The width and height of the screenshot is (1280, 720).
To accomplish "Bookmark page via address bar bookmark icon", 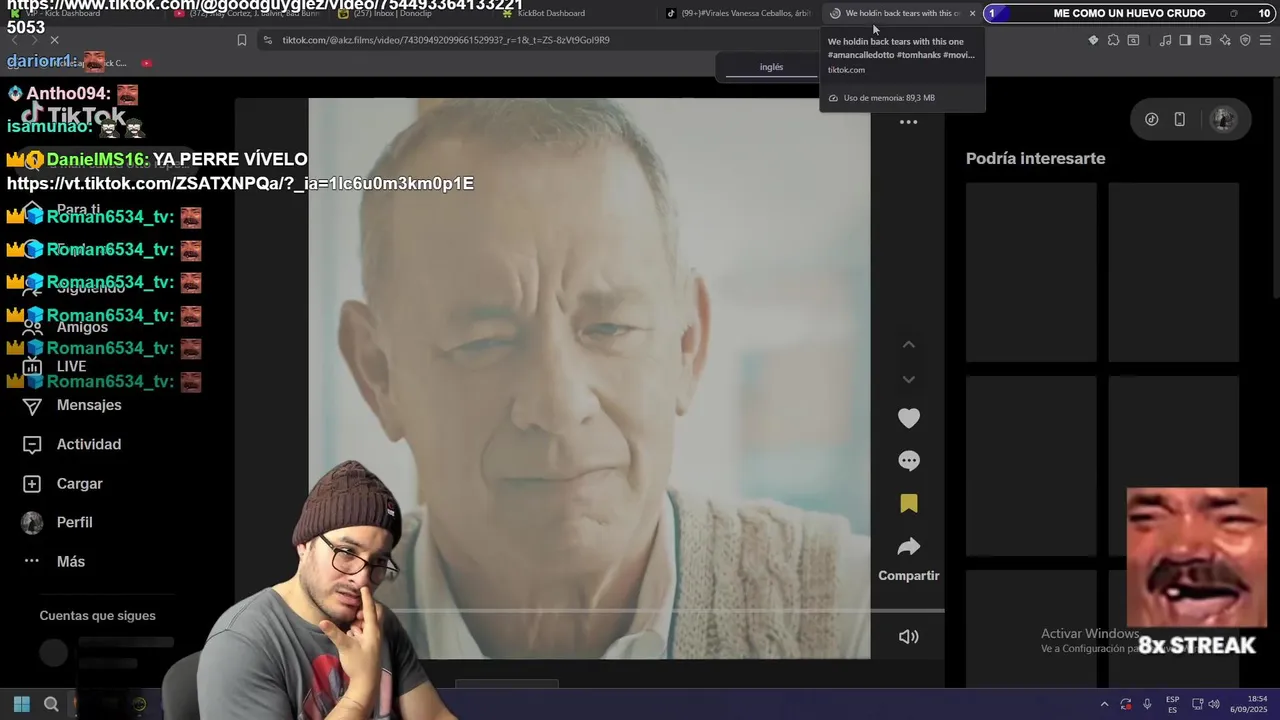I will click(x=241, y=40).
